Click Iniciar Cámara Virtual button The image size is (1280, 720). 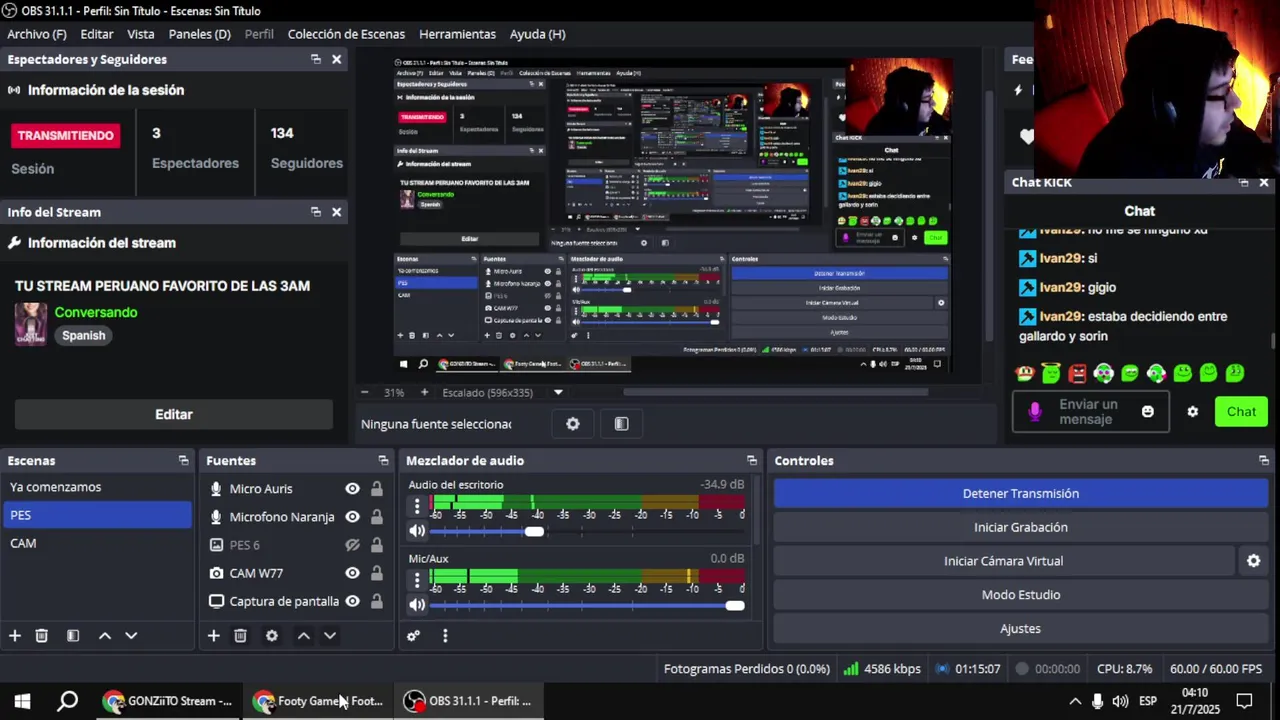coord(1004,561)
